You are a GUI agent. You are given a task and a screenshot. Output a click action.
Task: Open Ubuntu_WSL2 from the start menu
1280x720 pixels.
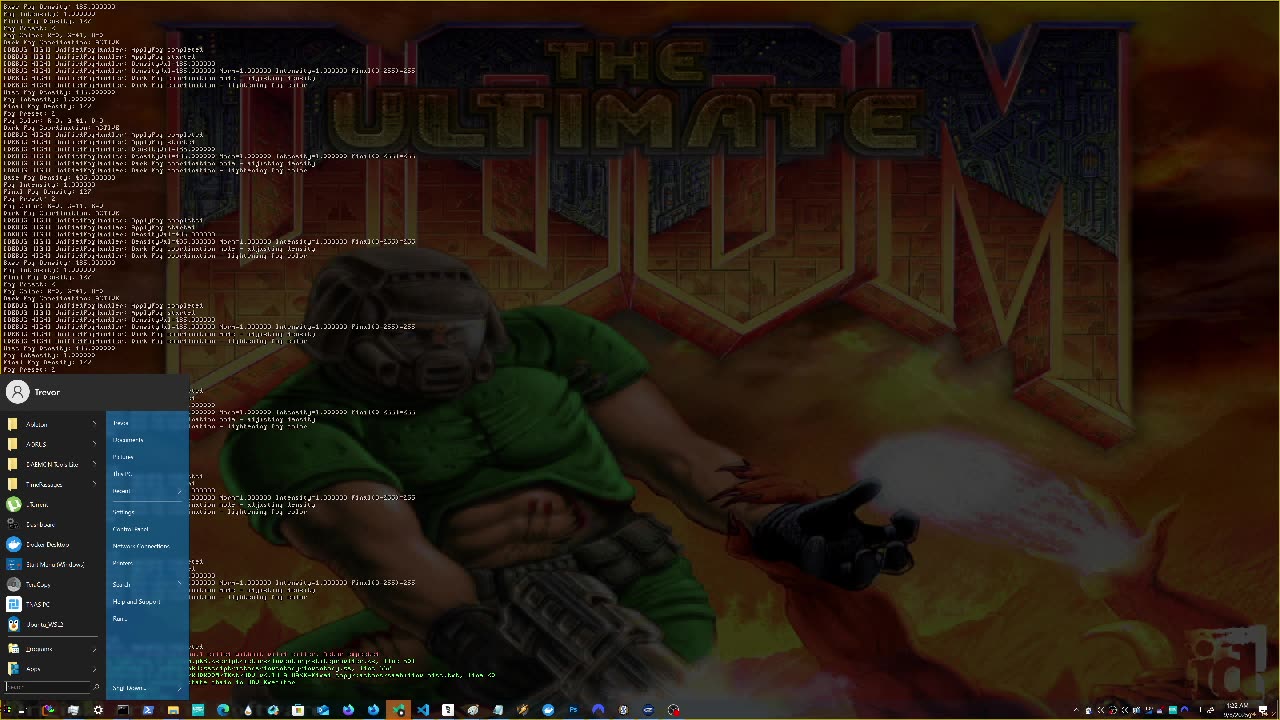click(x=52, y=624)
